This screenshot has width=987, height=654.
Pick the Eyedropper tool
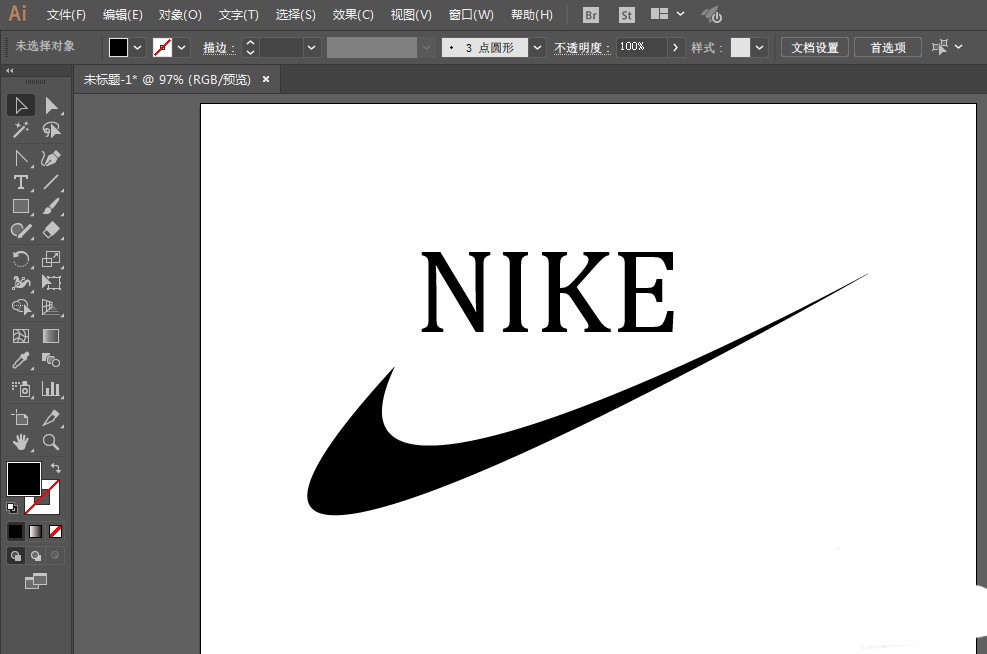tap(21, 361)
